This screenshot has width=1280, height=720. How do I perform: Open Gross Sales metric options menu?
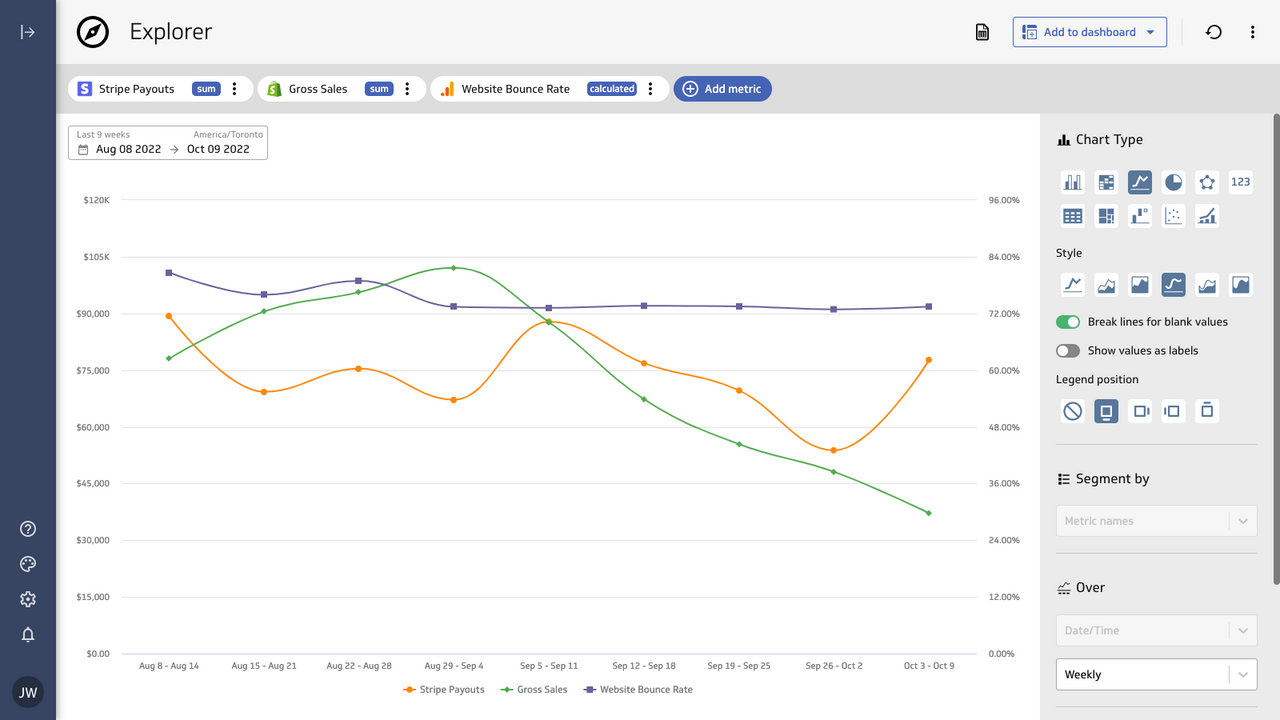408,89
